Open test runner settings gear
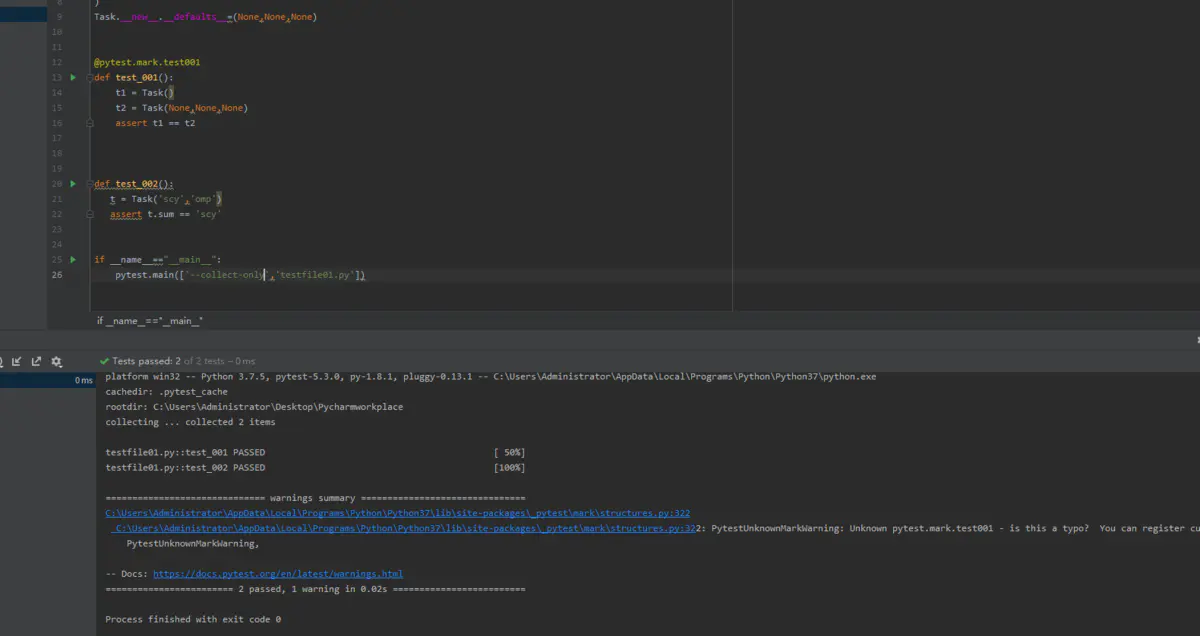Viewport: 1200px width, 636px height. [56, 361]
